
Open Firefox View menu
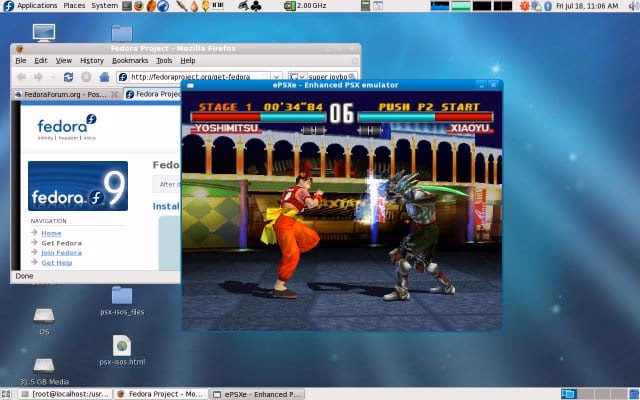tap(64, 60)
